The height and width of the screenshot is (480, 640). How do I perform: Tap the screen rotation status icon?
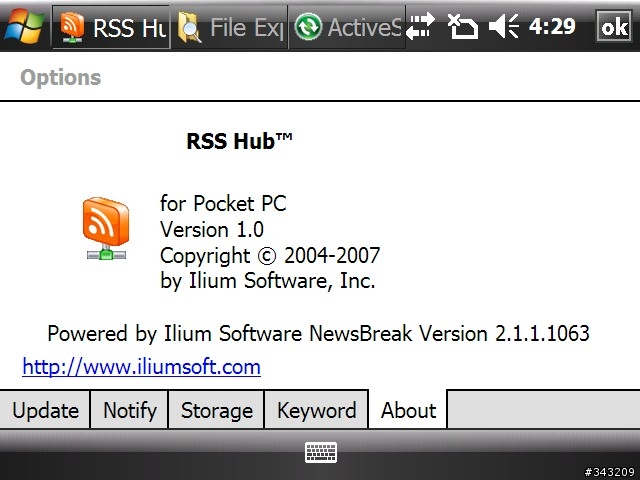click(462, 27)
